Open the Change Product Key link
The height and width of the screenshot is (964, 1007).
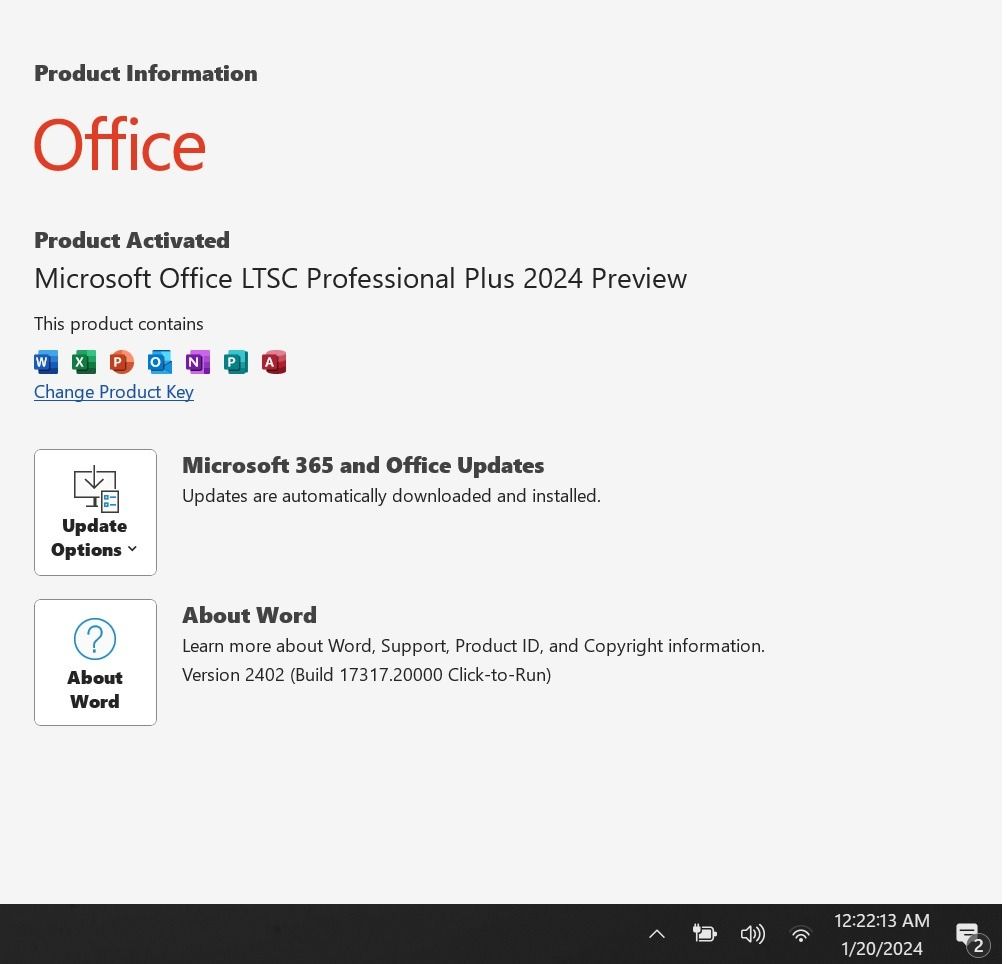point(114,392)
